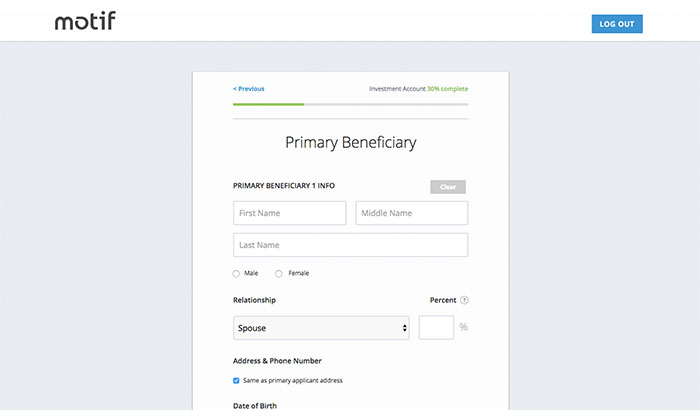Focus the First Name field
Image resolution: width=700 pixels, height=420 pixels.
point(289,213)
